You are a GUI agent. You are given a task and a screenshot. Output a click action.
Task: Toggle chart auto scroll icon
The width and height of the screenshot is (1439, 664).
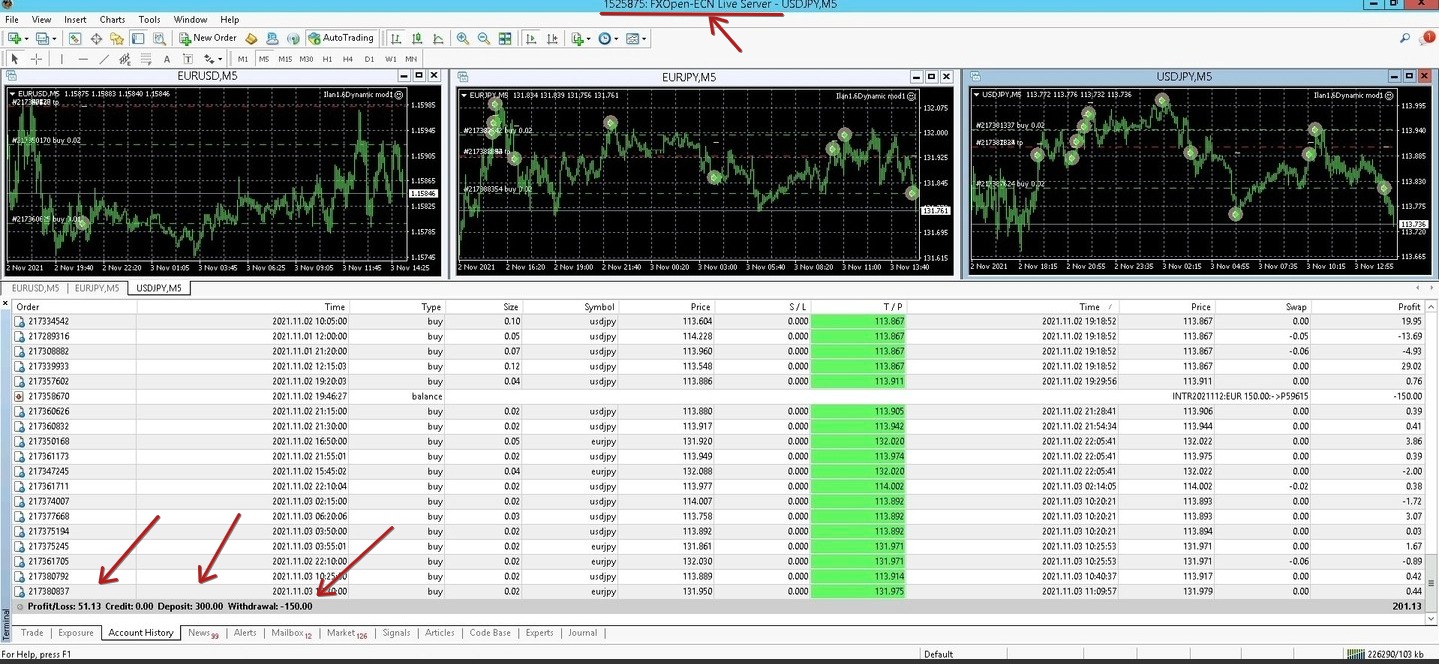tap(530, 38)
